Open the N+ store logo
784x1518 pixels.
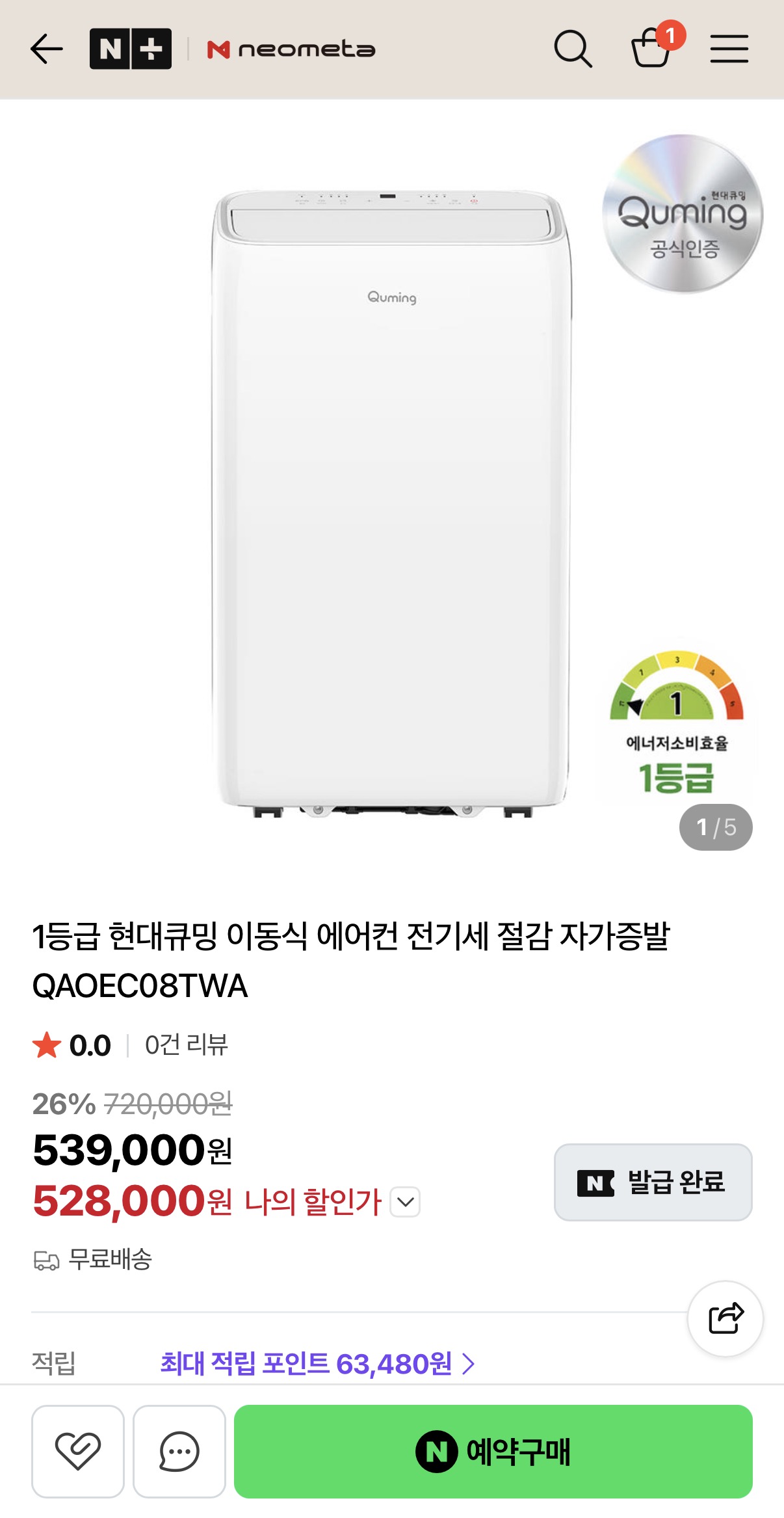(x=131, y=49)
